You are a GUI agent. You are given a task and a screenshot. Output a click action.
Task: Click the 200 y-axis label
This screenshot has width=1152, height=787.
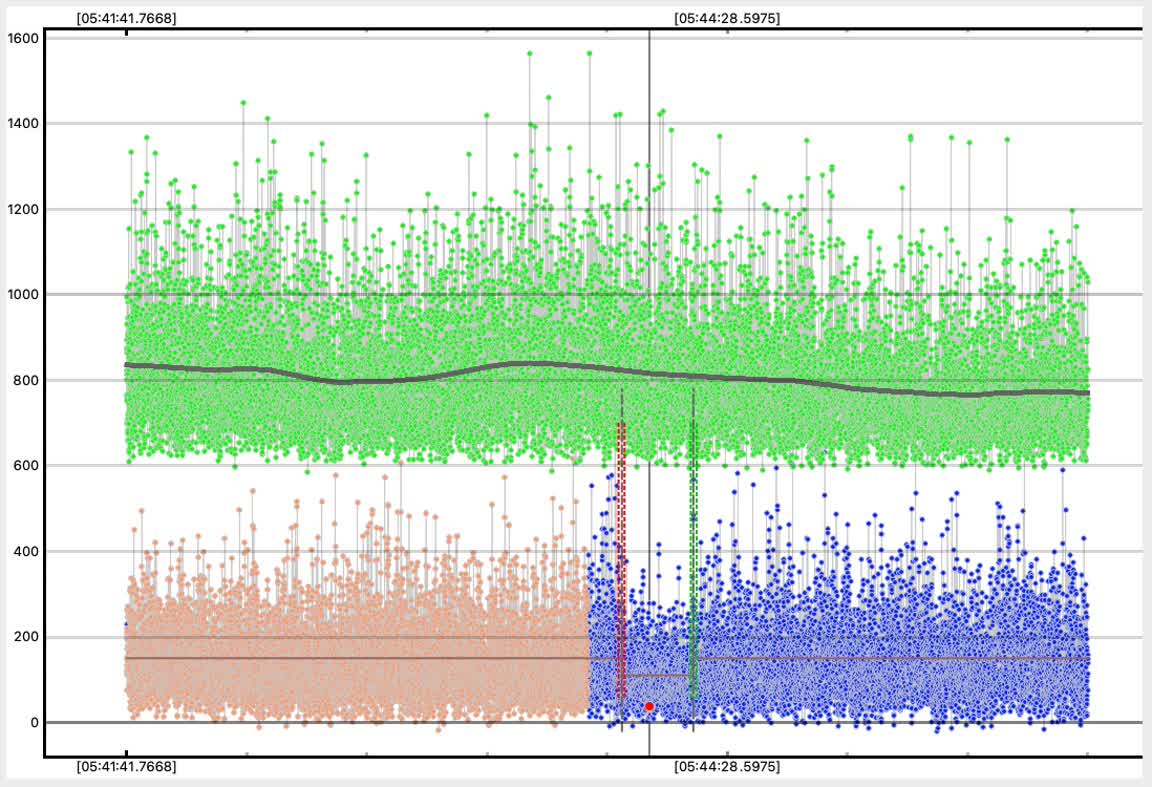coord(25,637)
